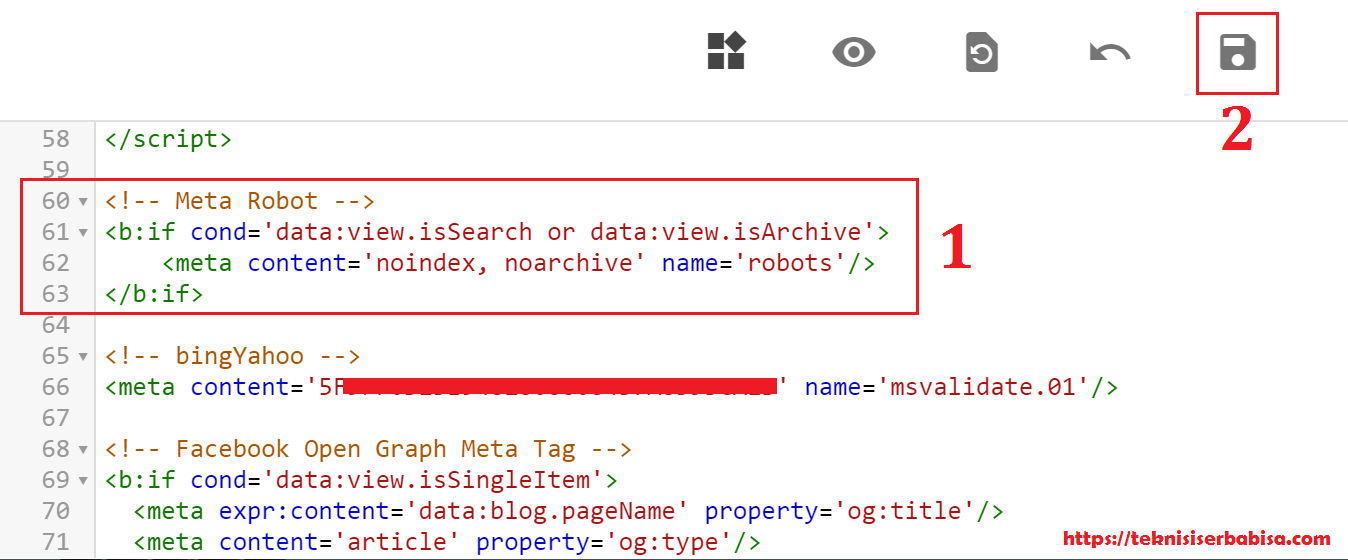This screenshot has width=1348, height=560.
Task: Click line number 64 in the gutter
Action: point(55,325)
